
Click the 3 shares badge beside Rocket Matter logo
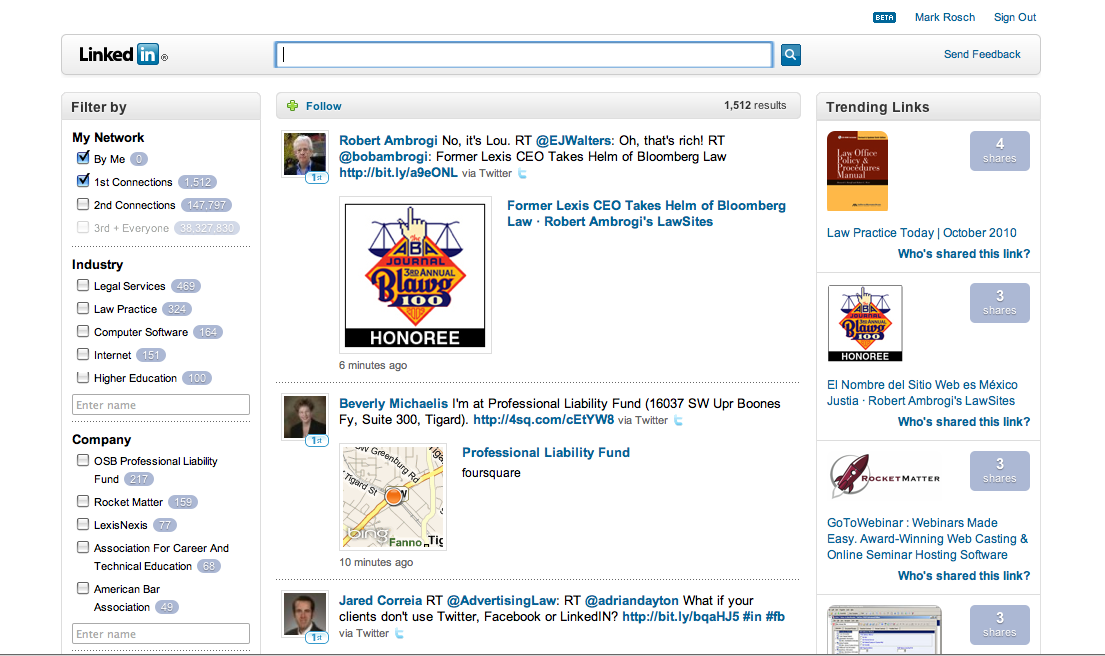pyautogui.click(x=999, y=471)
